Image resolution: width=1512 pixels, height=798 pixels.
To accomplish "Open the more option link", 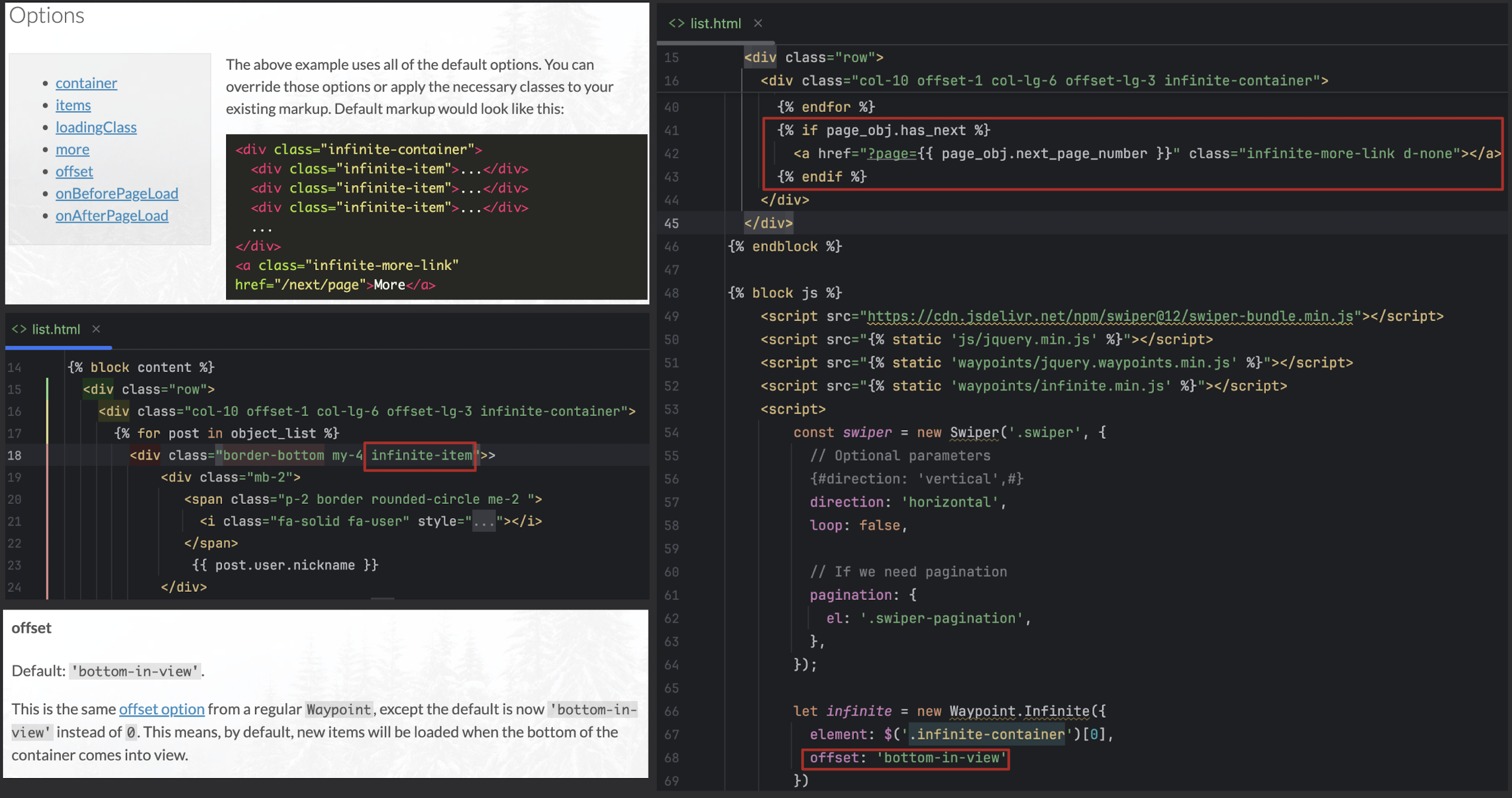I will point(73,149).
